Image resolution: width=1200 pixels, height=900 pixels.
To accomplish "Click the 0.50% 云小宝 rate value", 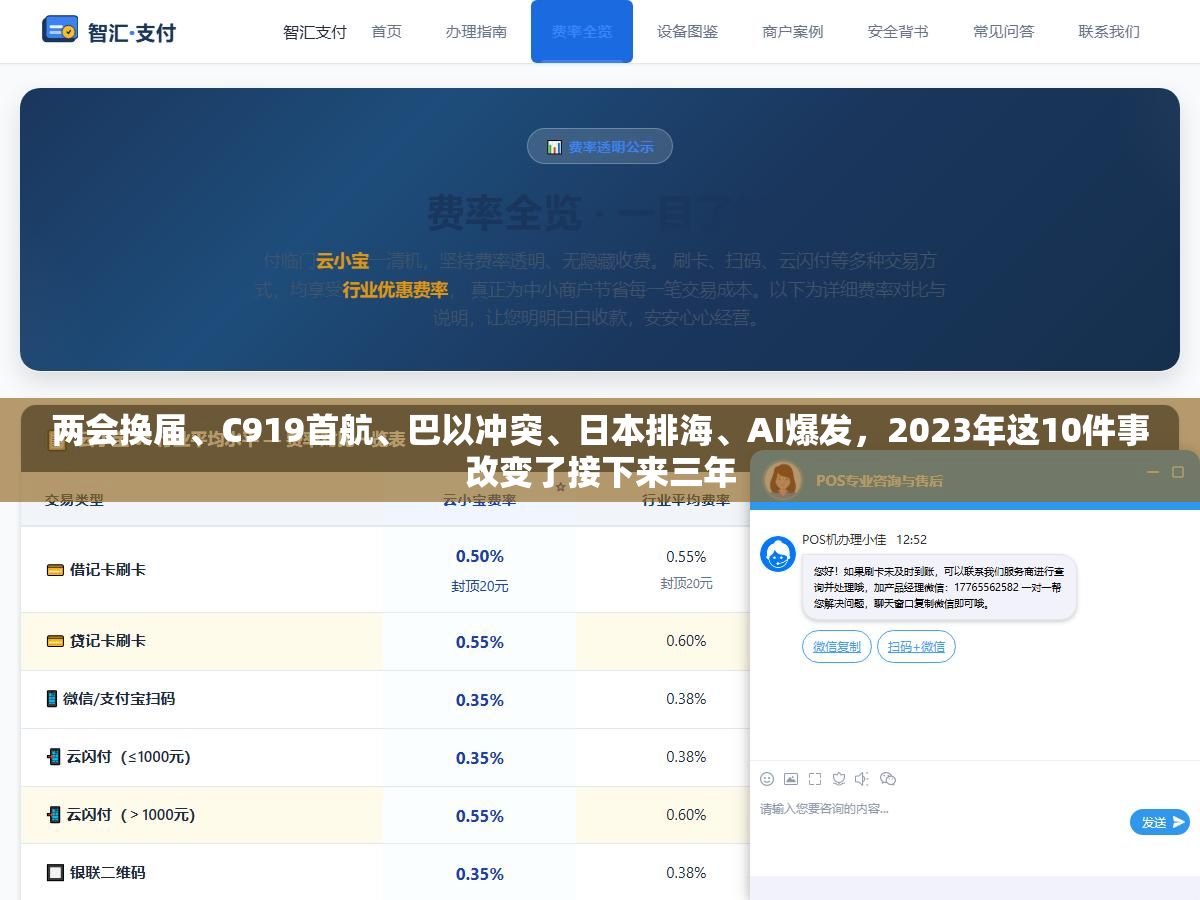I will (x=480, y=556).
